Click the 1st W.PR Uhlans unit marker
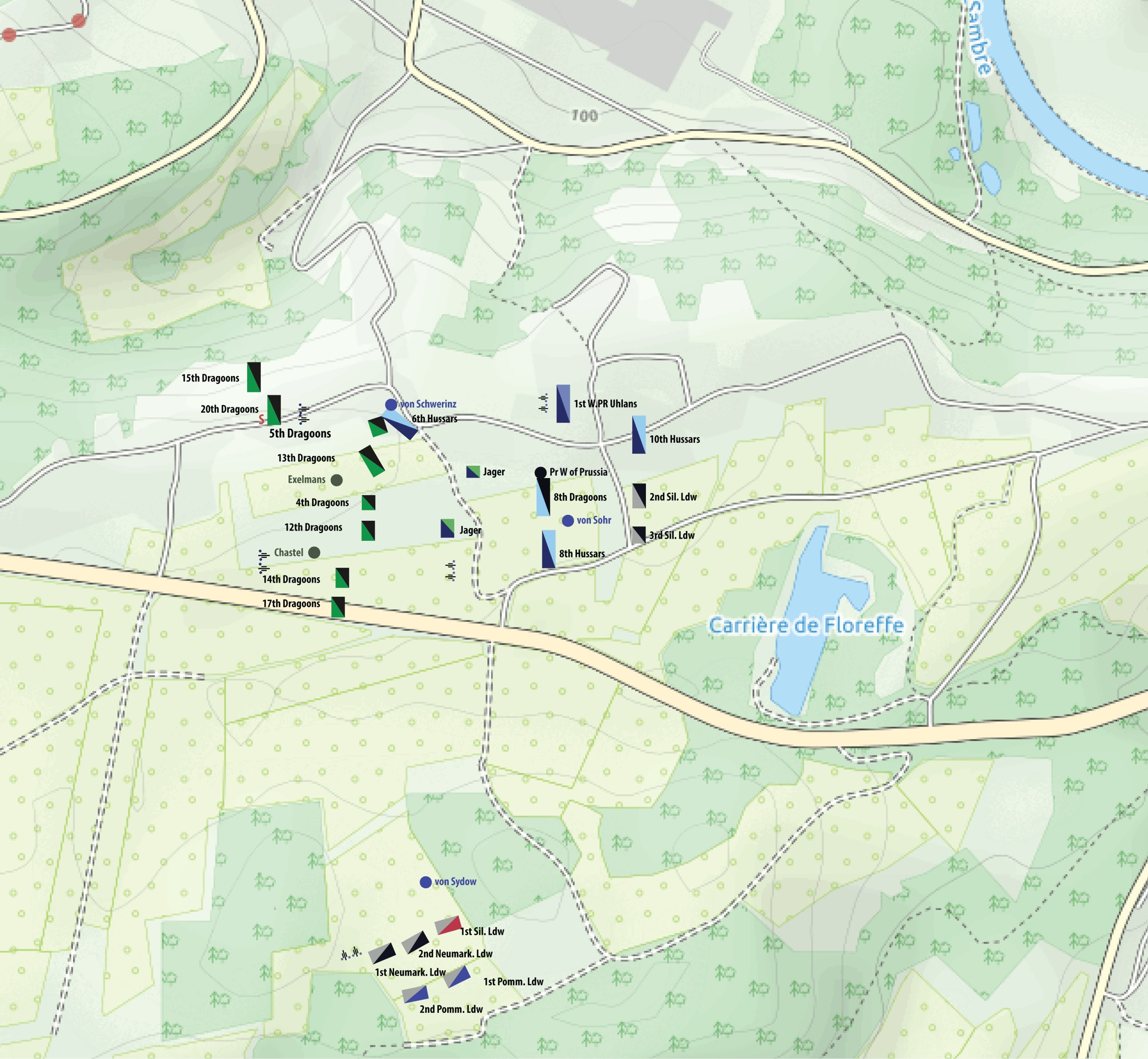The image size is (1148, 1059). [563, 403]
